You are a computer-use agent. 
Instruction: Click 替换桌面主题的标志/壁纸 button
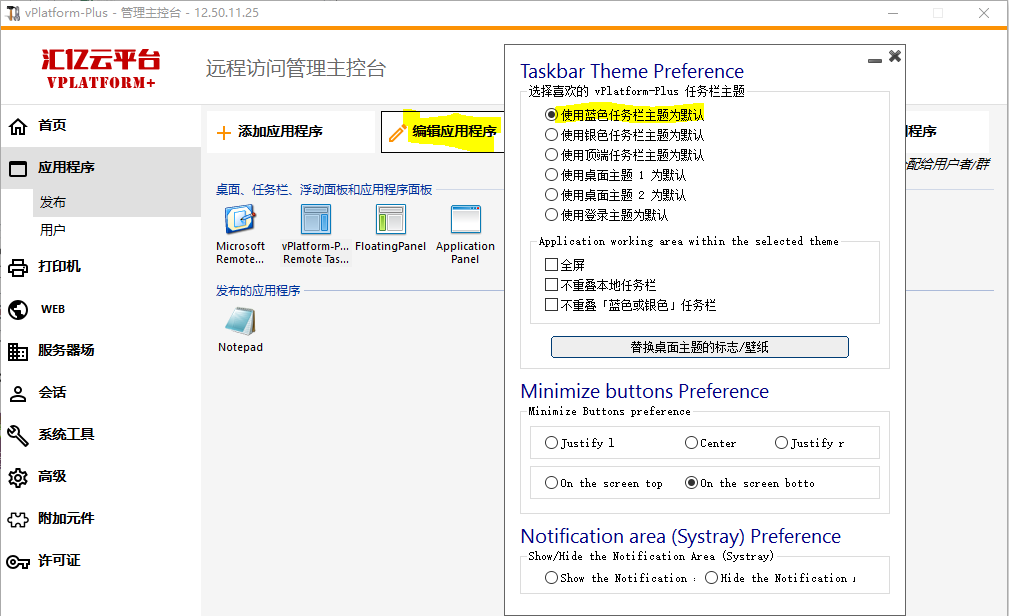pos(699,347)
